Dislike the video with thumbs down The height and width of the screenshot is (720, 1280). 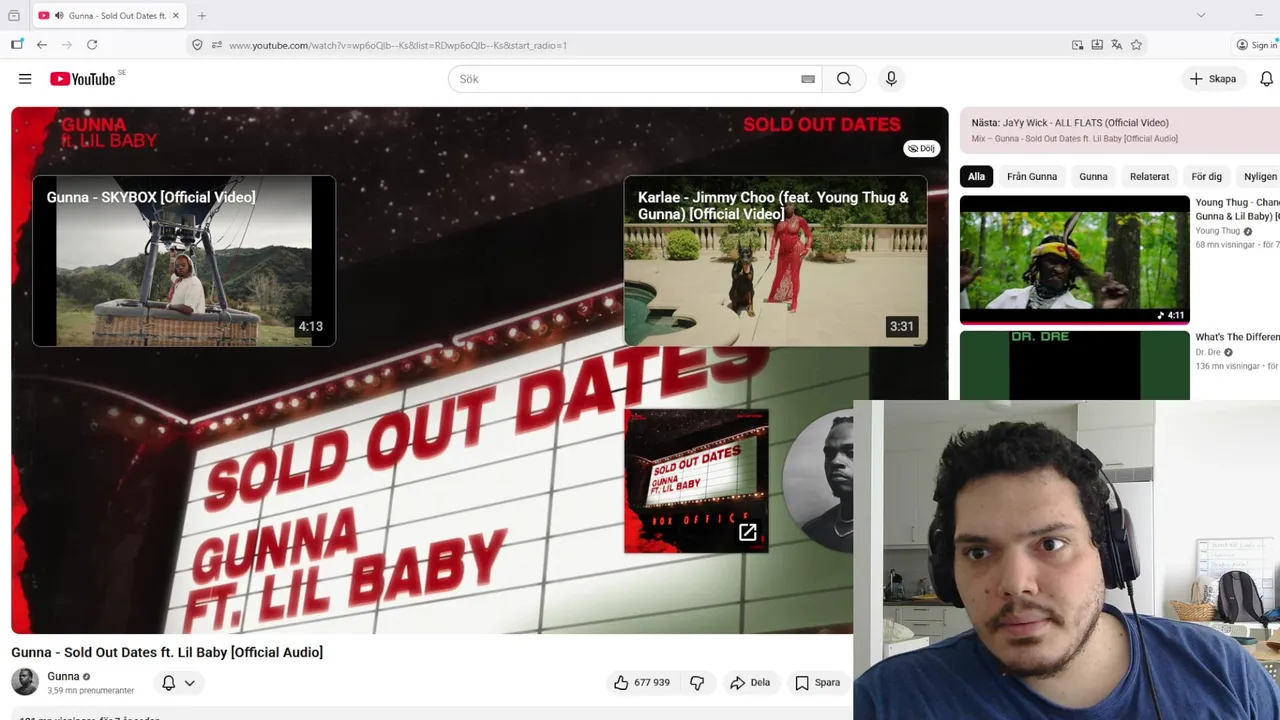[x=697, y=683]
